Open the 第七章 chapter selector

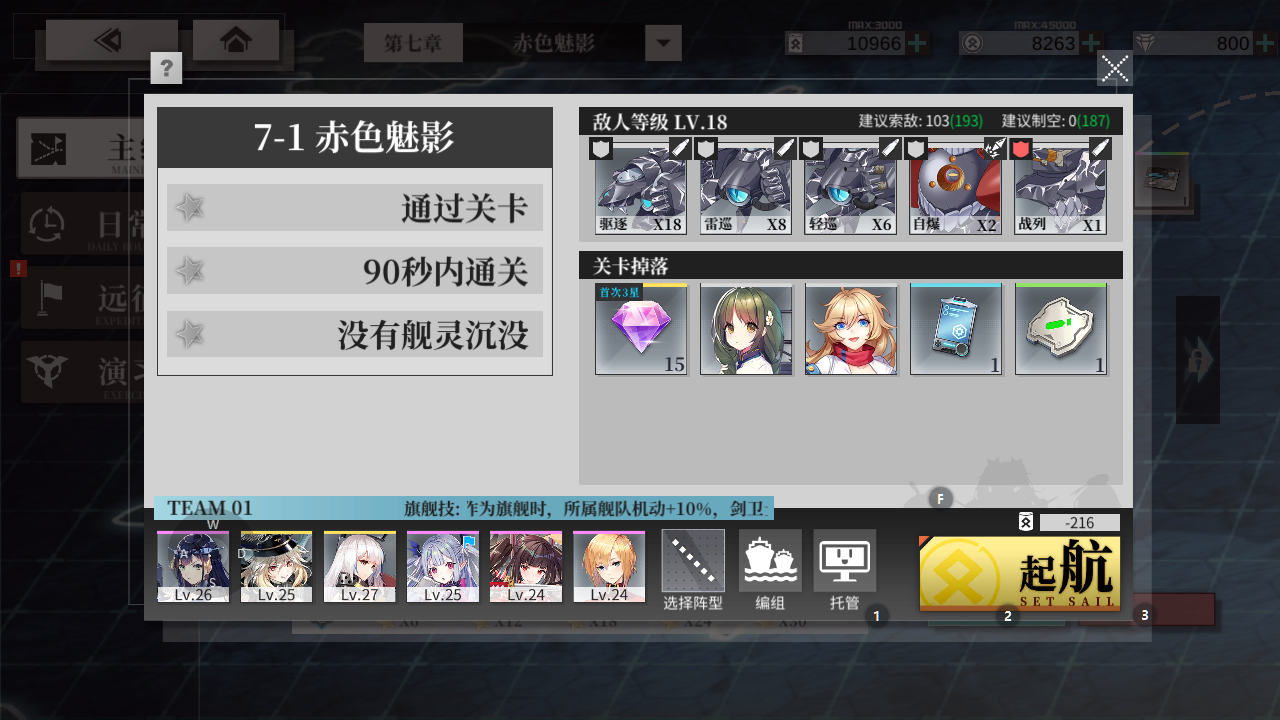click(x=413, y=43)
